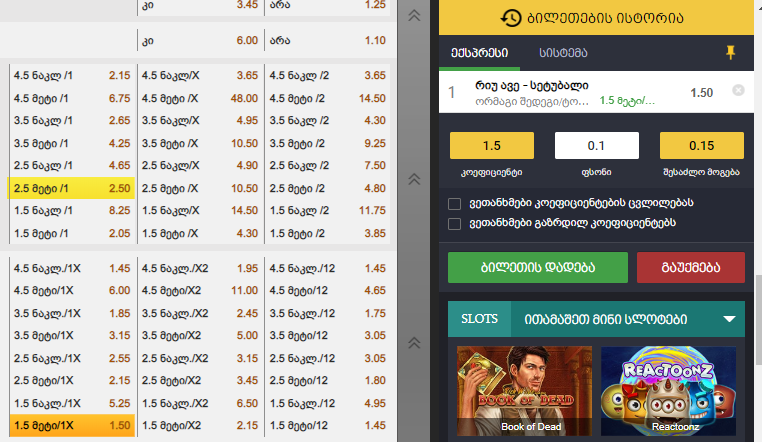
Task: Select 1.5 მეტი/12 odds 1.45
Action: [x=328, y=425]
